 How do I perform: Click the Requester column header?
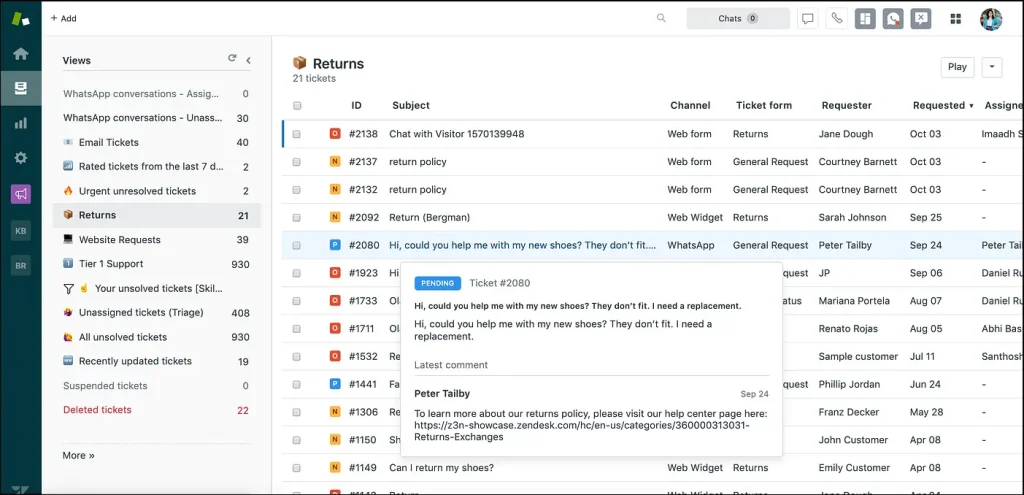pyautogui.click(x=846, y=105)
